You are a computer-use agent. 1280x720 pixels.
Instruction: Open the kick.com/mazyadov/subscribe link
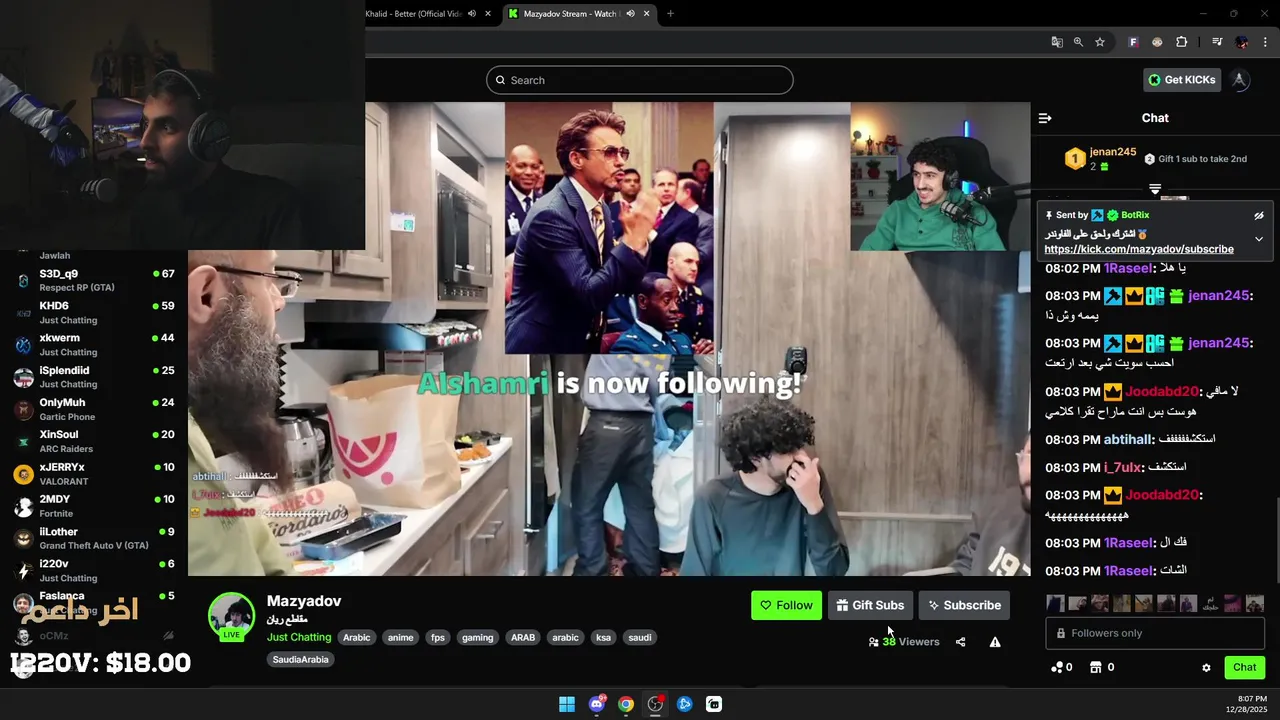click(1139, 249)
